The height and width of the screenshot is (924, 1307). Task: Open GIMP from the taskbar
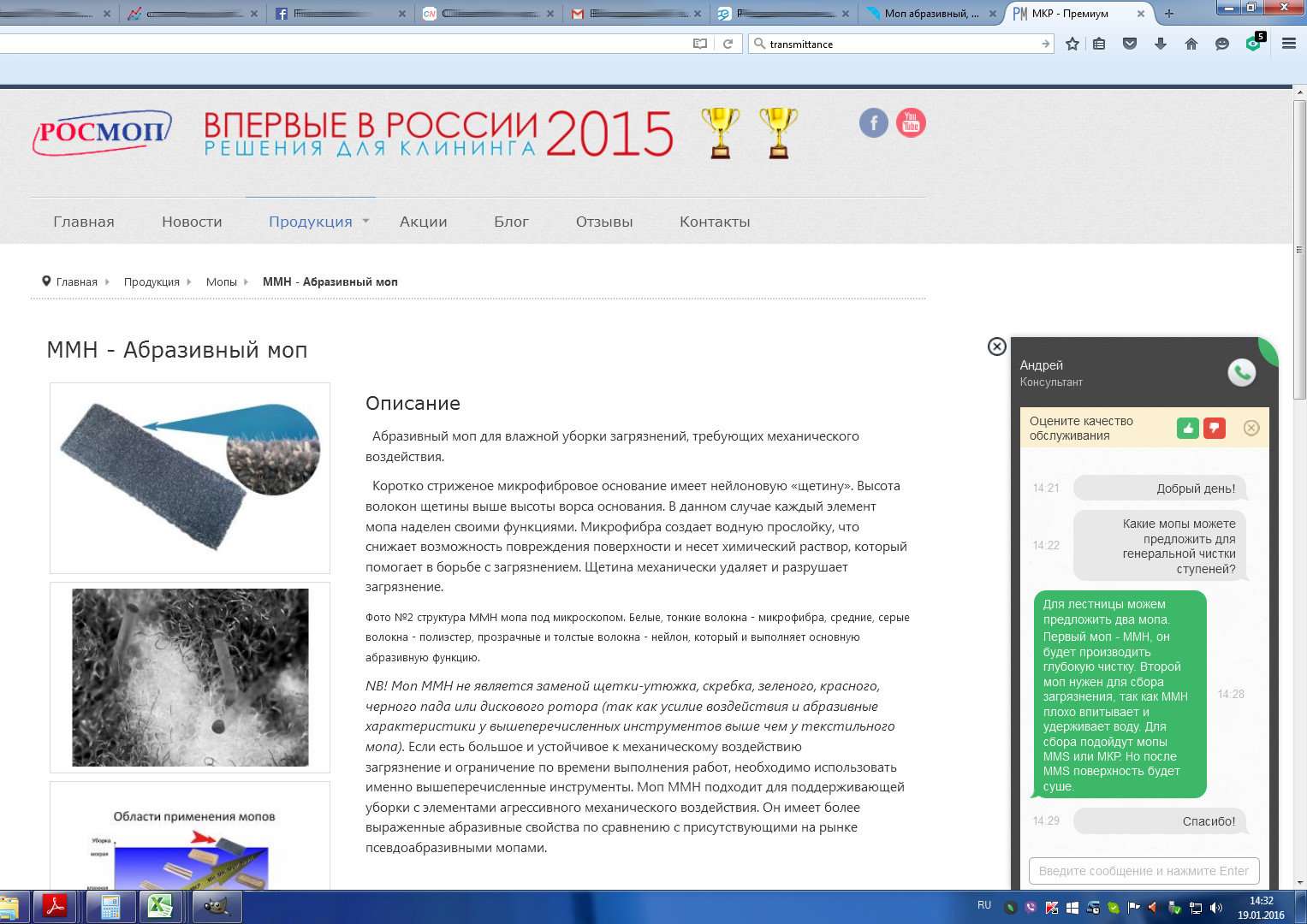tap(217, 906)
